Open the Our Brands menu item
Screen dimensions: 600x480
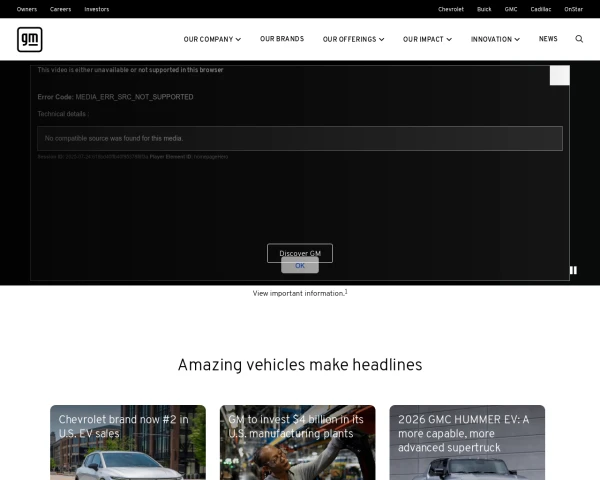tap(282, 39)
